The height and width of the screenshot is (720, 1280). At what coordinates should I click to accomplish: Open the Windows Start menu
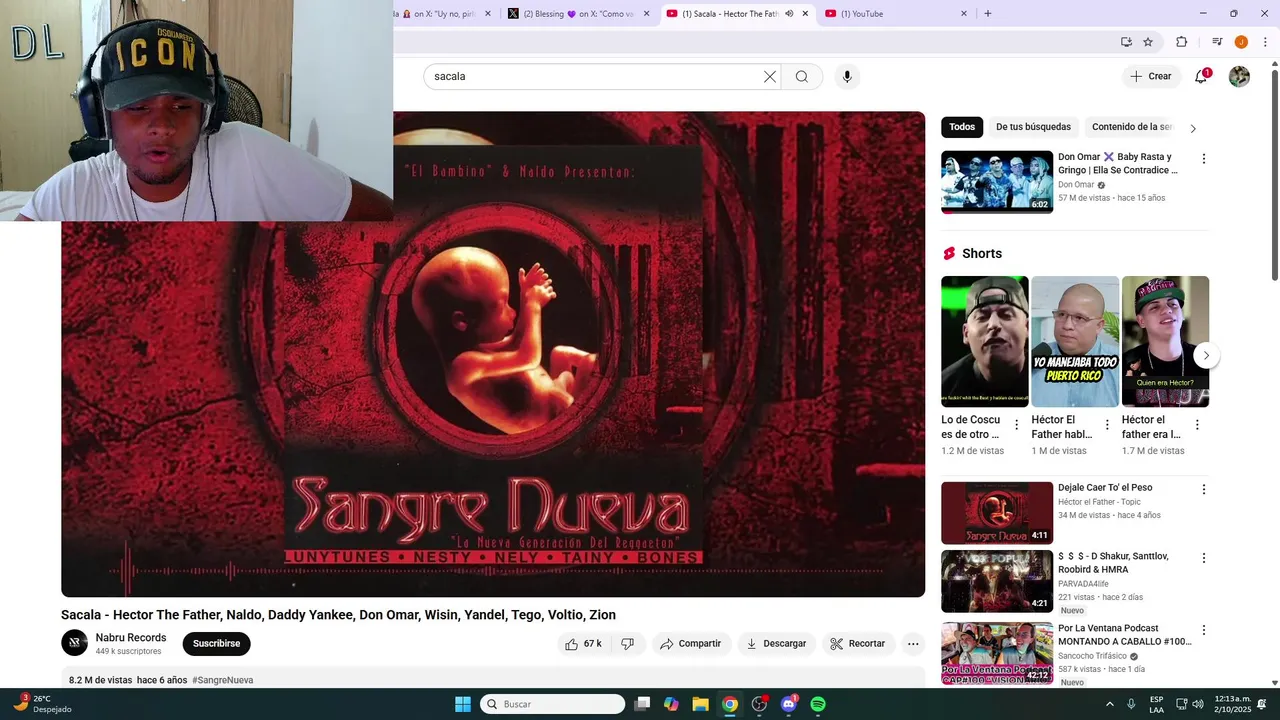tap(463, 704)
